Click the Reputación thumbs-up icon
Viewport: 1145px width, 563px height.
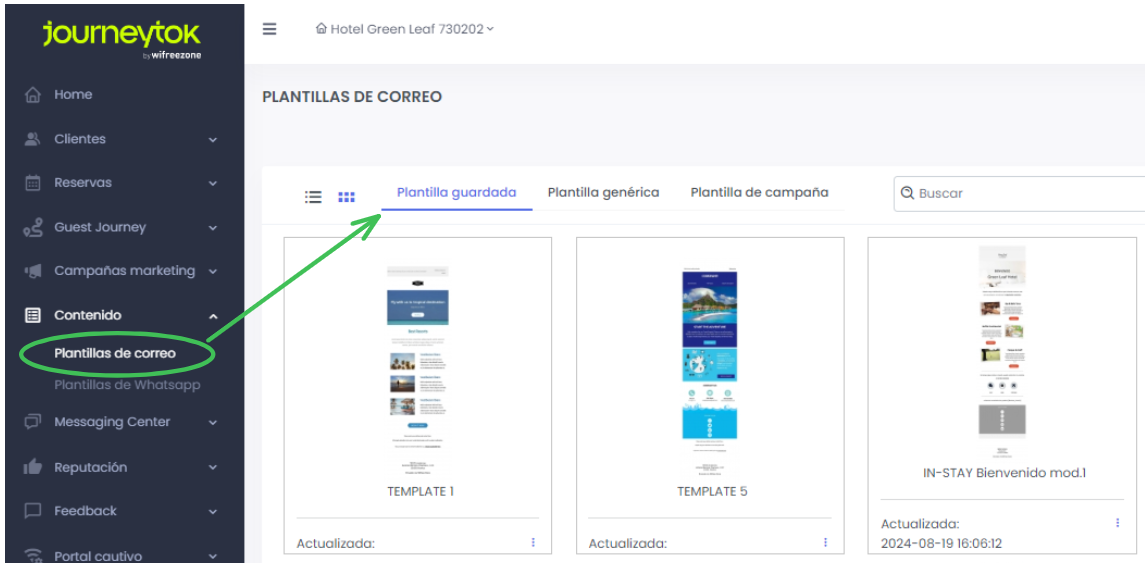(x=33, y=467)
